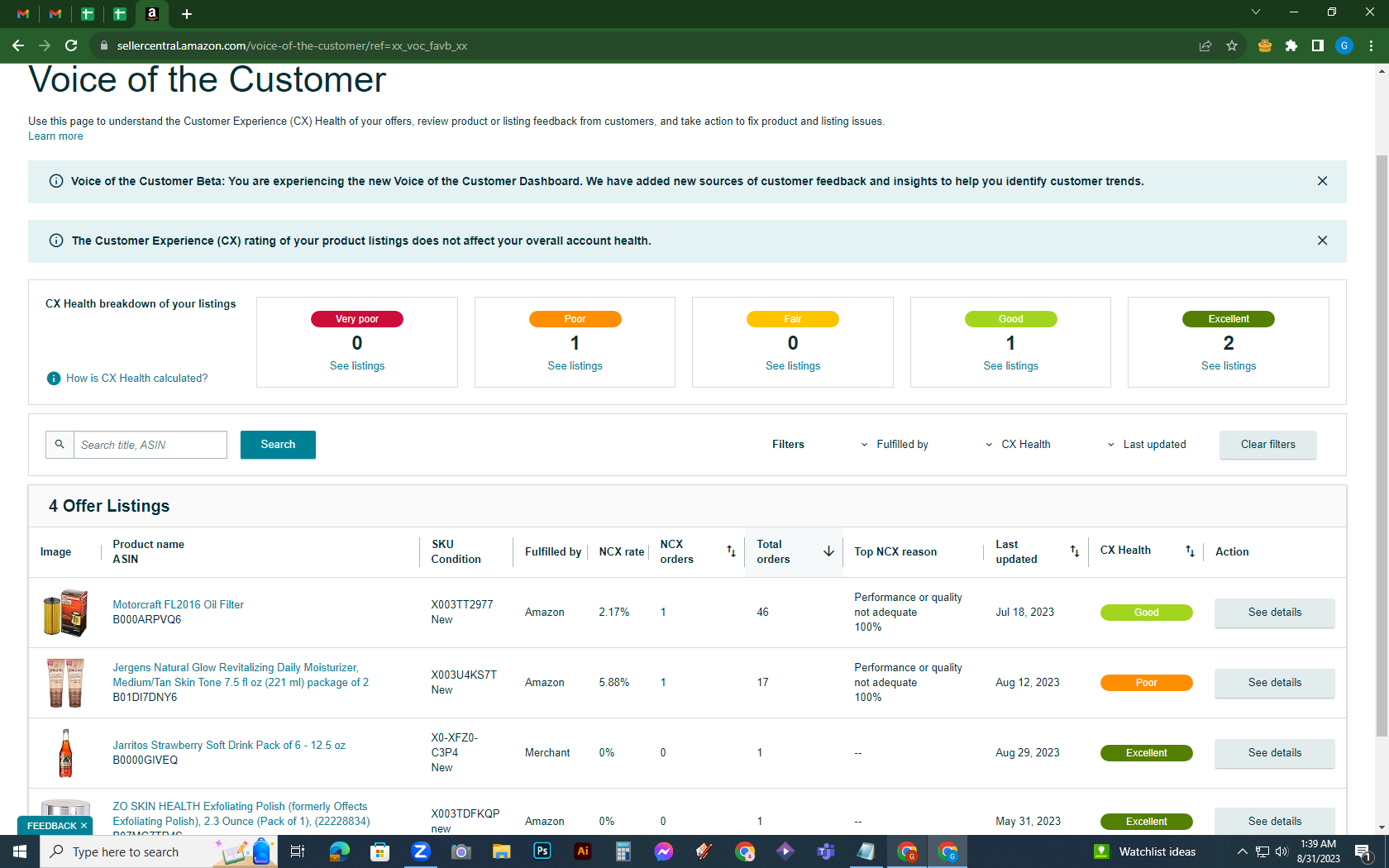Viewport: 1389px width, 868px height.
Task: Close the FEEDBACK tab with its X
Action: (x=84, y=826)
